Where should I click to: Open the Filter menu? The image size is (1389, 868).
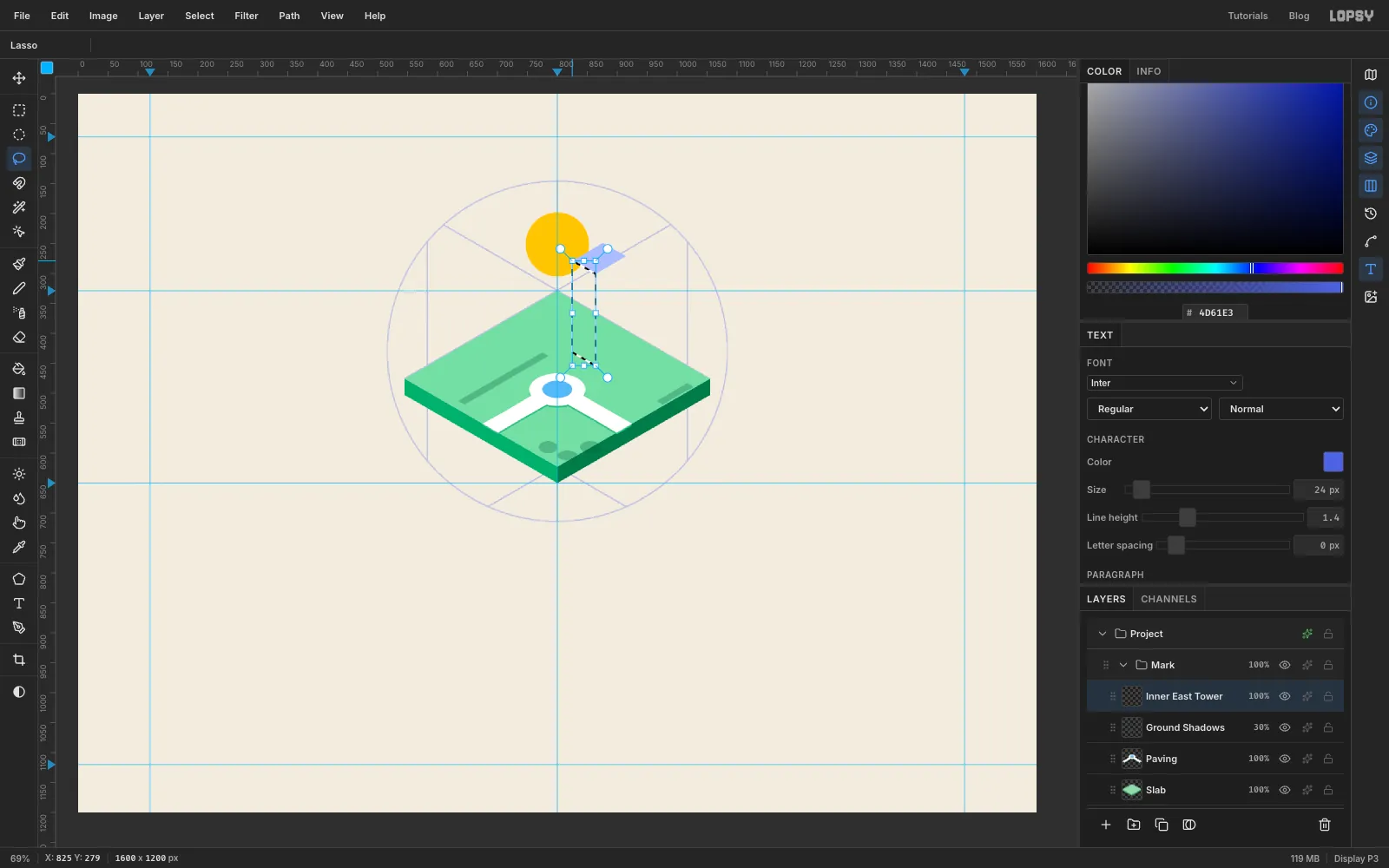[247, 16]
